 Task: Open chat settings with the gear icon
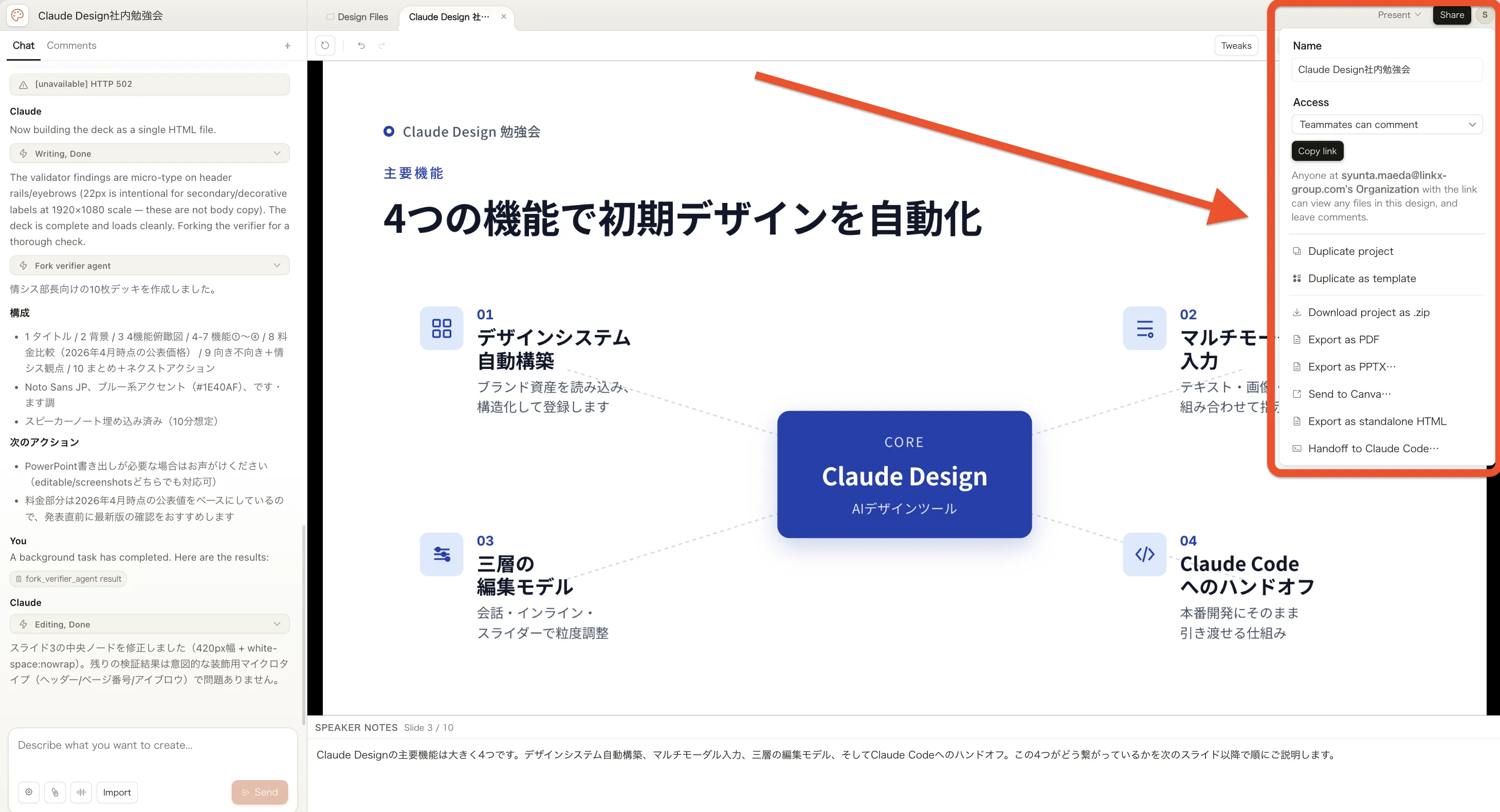point(28,792)
